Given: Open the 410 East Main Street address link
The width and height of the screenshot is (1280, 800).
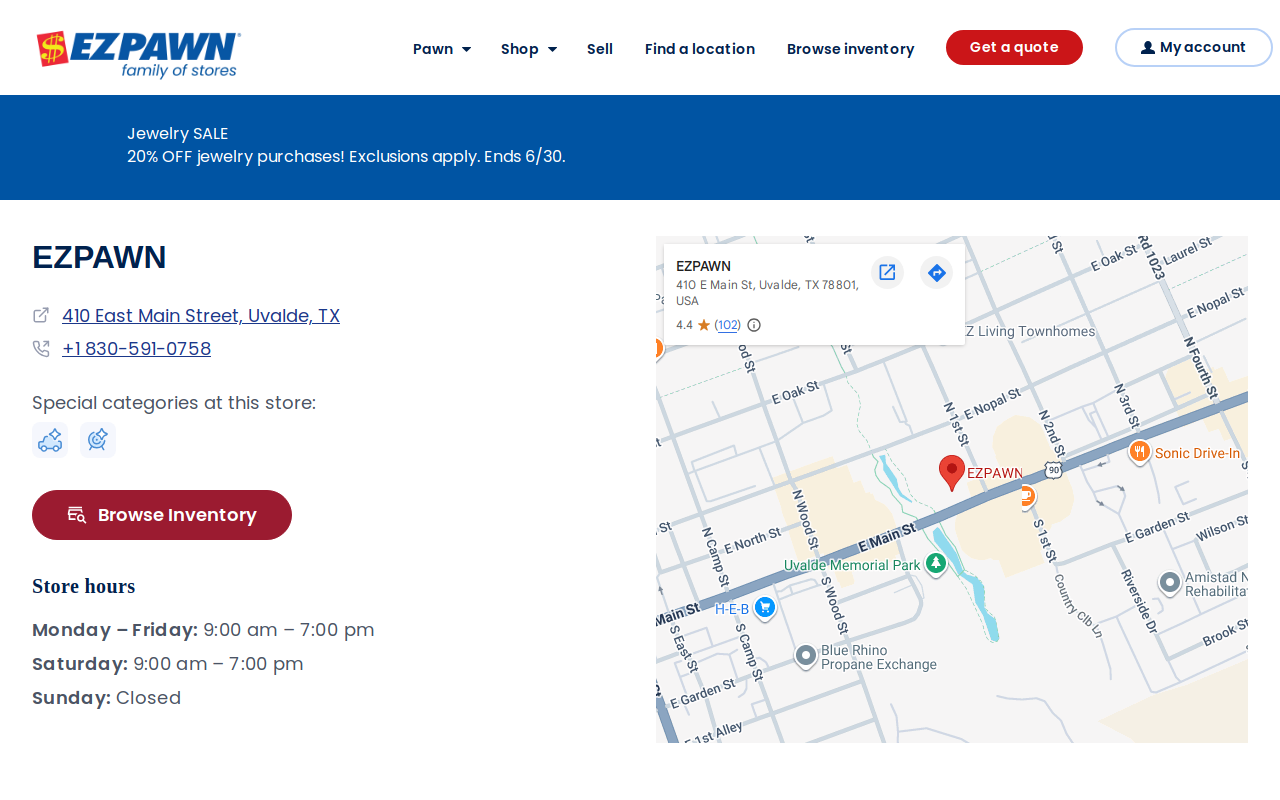Looking at the screenshot, I should pos(201,316).
